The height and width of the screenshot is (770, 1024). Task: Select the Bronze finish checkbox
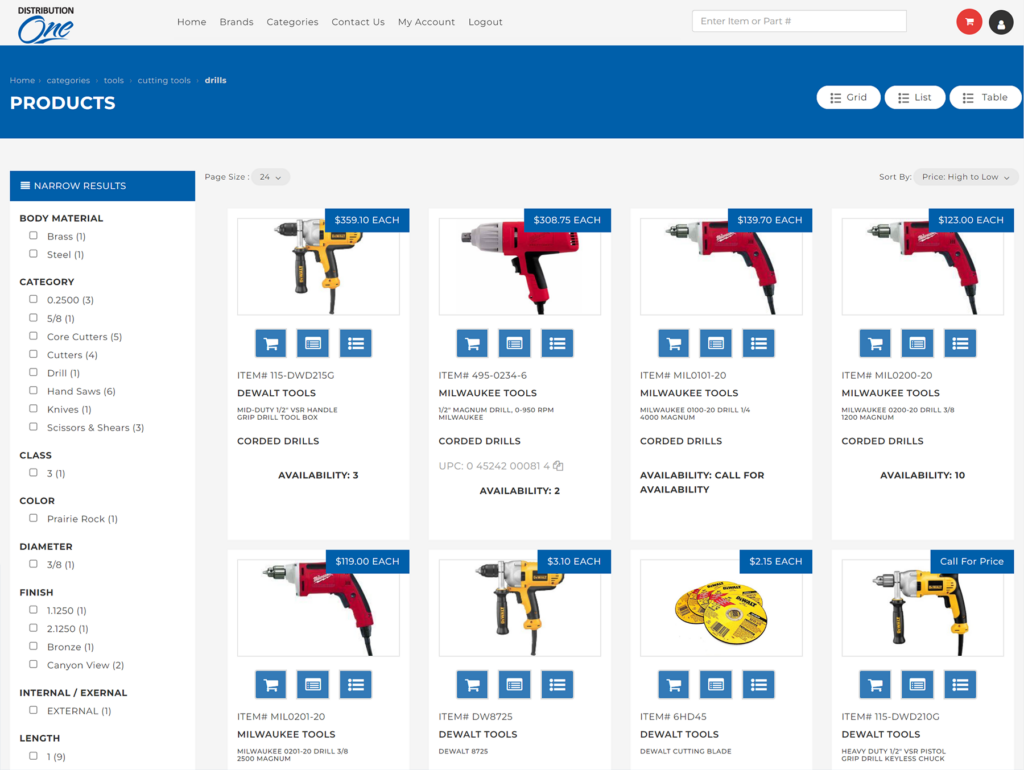(x=33, y=646)
